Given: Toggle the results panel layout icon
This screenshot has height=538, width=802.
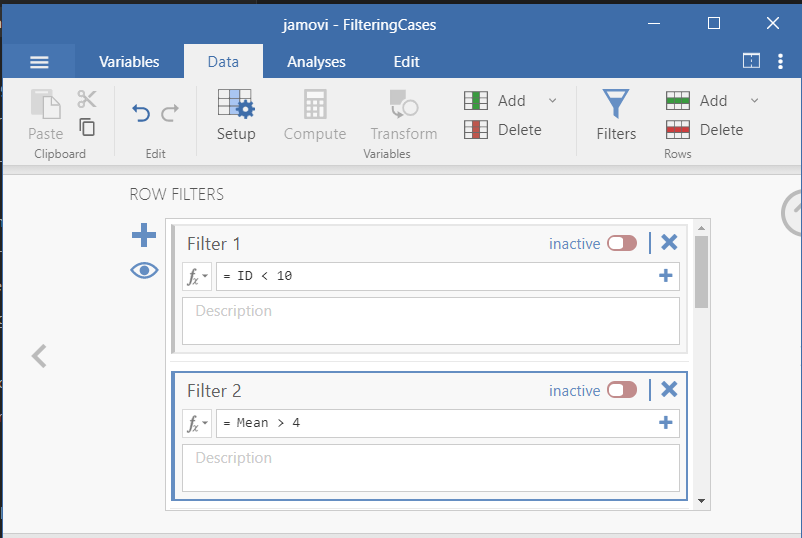Looking at the screenshot, I should coord(751,61).
